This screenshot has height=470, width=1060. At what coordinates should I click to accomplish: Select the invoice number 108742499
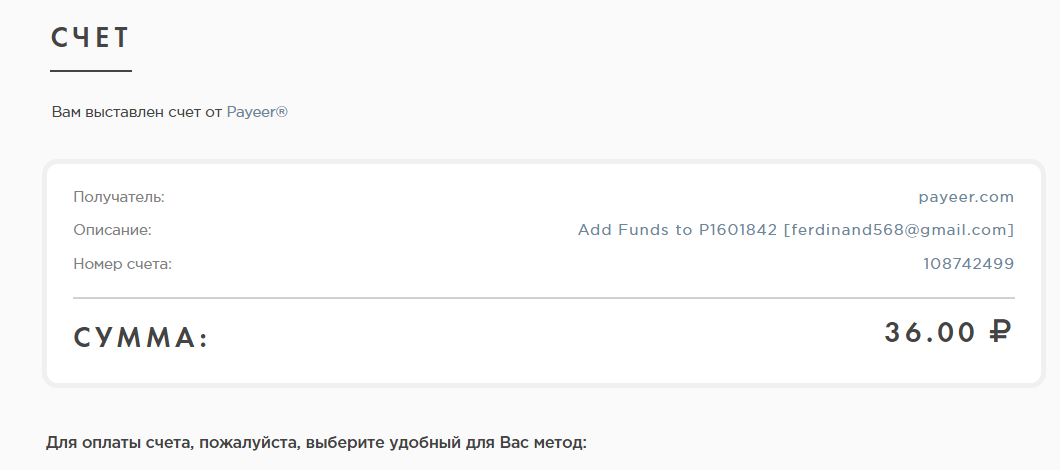pyautogui.click(x=969, y=264)
